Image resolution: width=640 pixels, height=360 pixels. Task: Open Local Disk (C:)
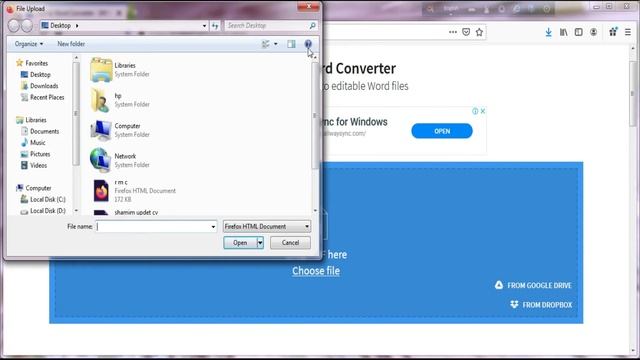pyautogui.click(x=43, y=200)
